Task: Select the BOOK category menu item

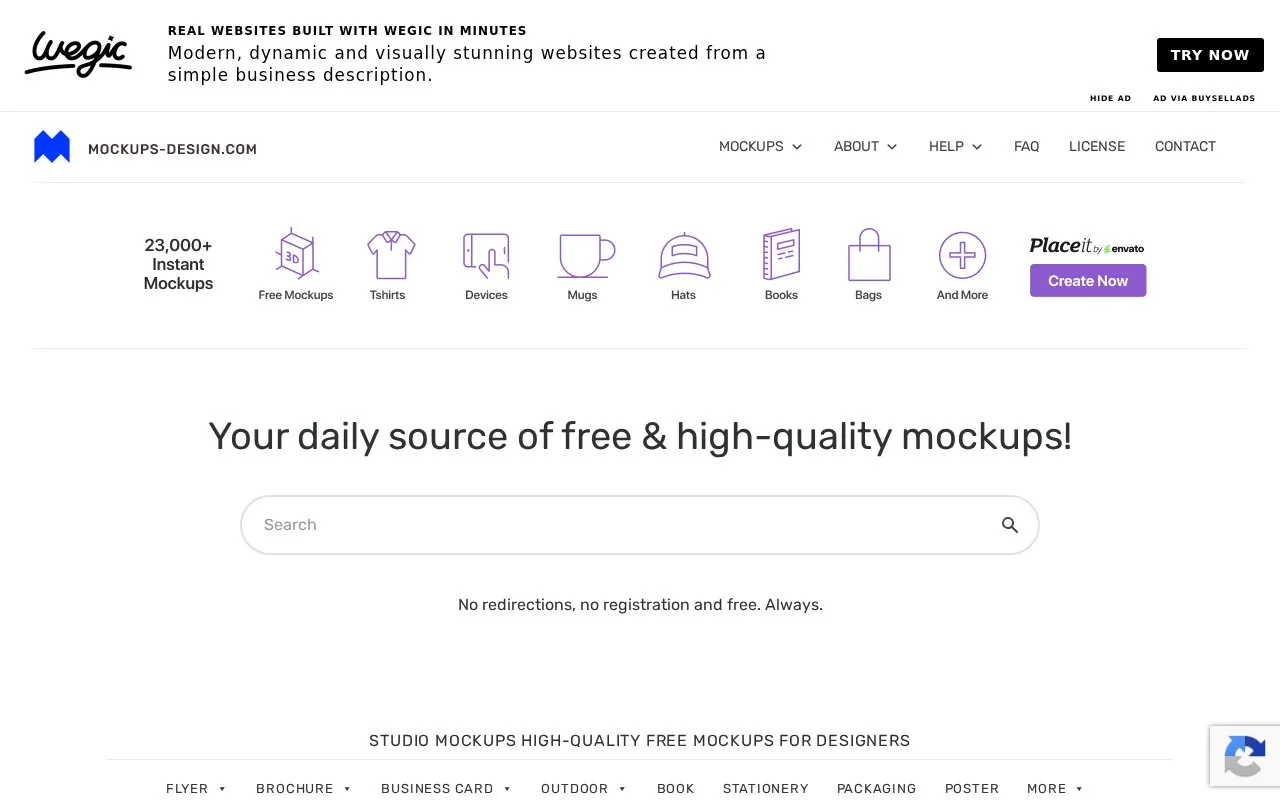Action: click(x=675, y=788)
